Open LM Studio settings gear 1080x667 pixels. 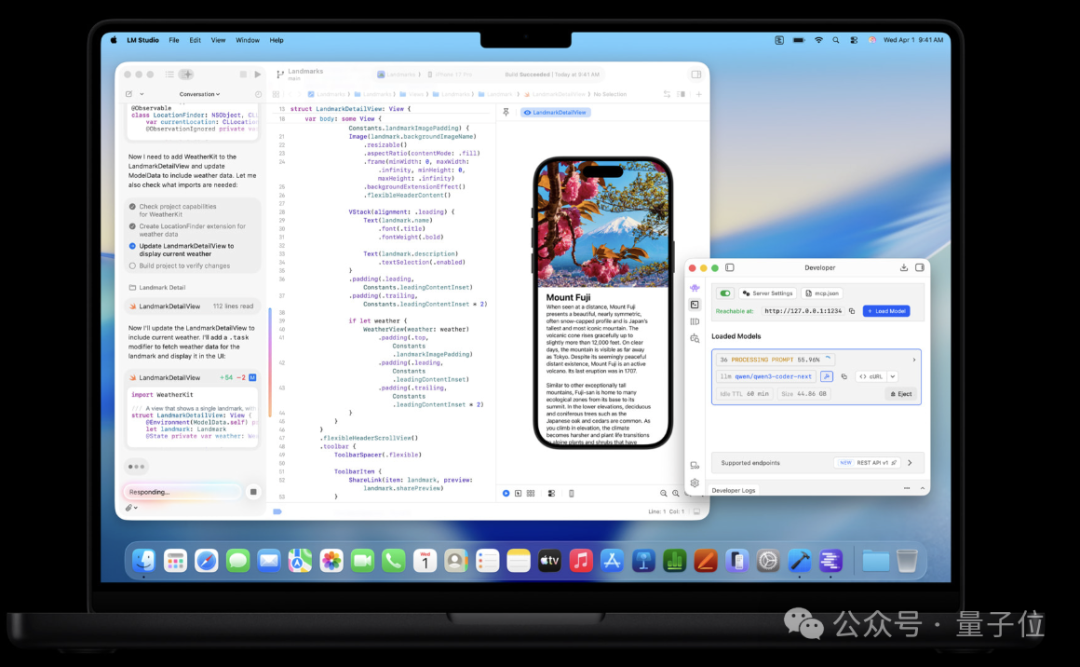[x=695, y=483]
